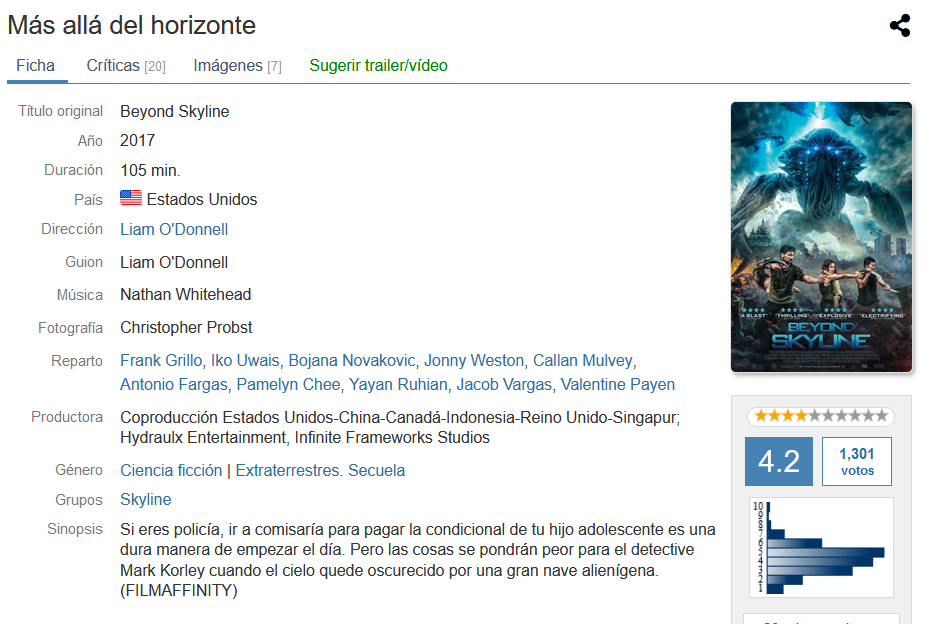
Task: Click the 1,301 votos box
Action: tap(857, 462)
